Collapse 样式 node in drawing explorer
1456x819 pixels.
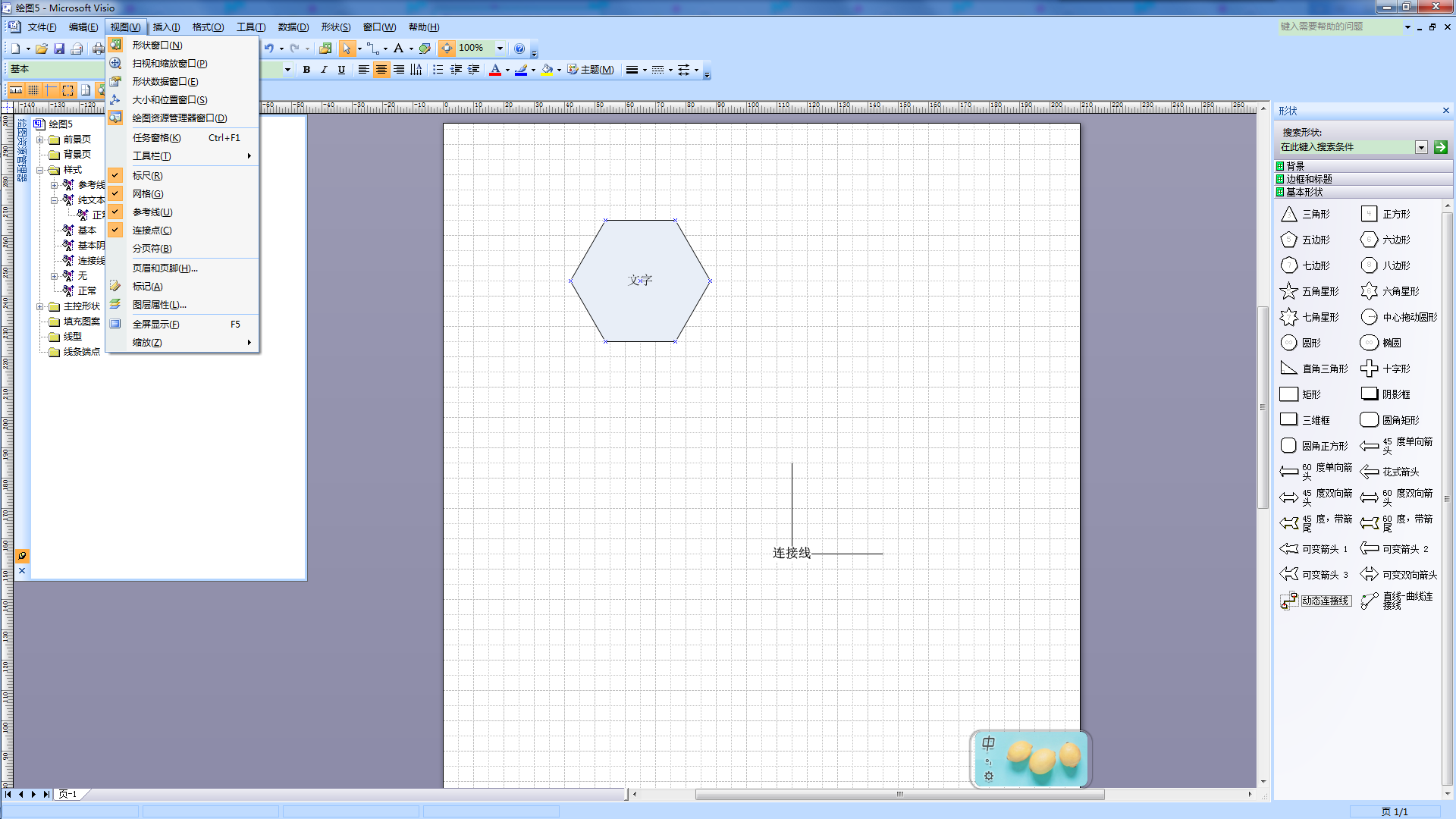click(40, 170)
